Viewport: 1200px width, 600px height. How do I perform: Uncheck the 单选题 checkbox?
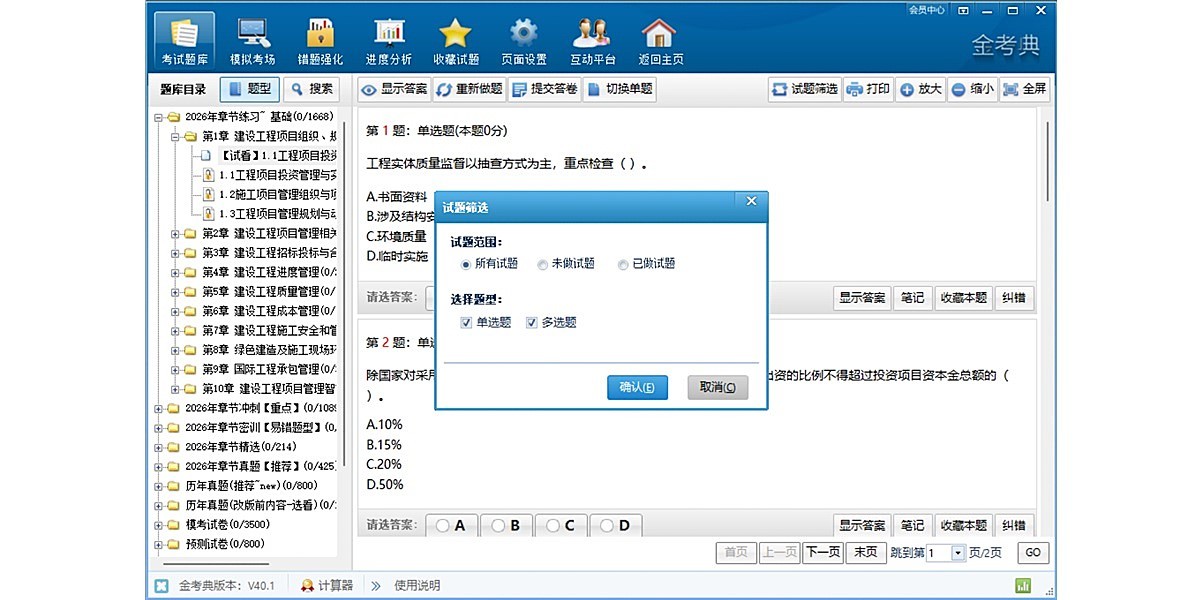(x=467, y=323)
